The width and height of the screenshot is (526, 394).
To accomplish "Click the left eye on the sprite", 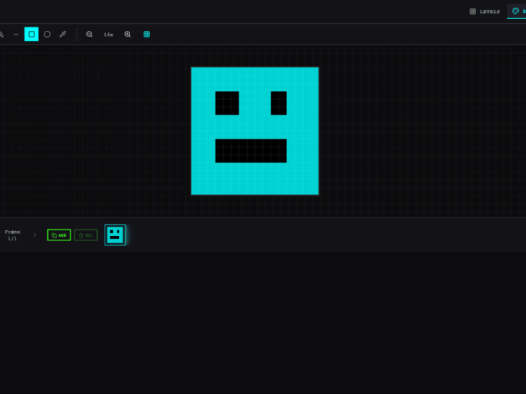I will pyautogui.click(x=227, y=103).
